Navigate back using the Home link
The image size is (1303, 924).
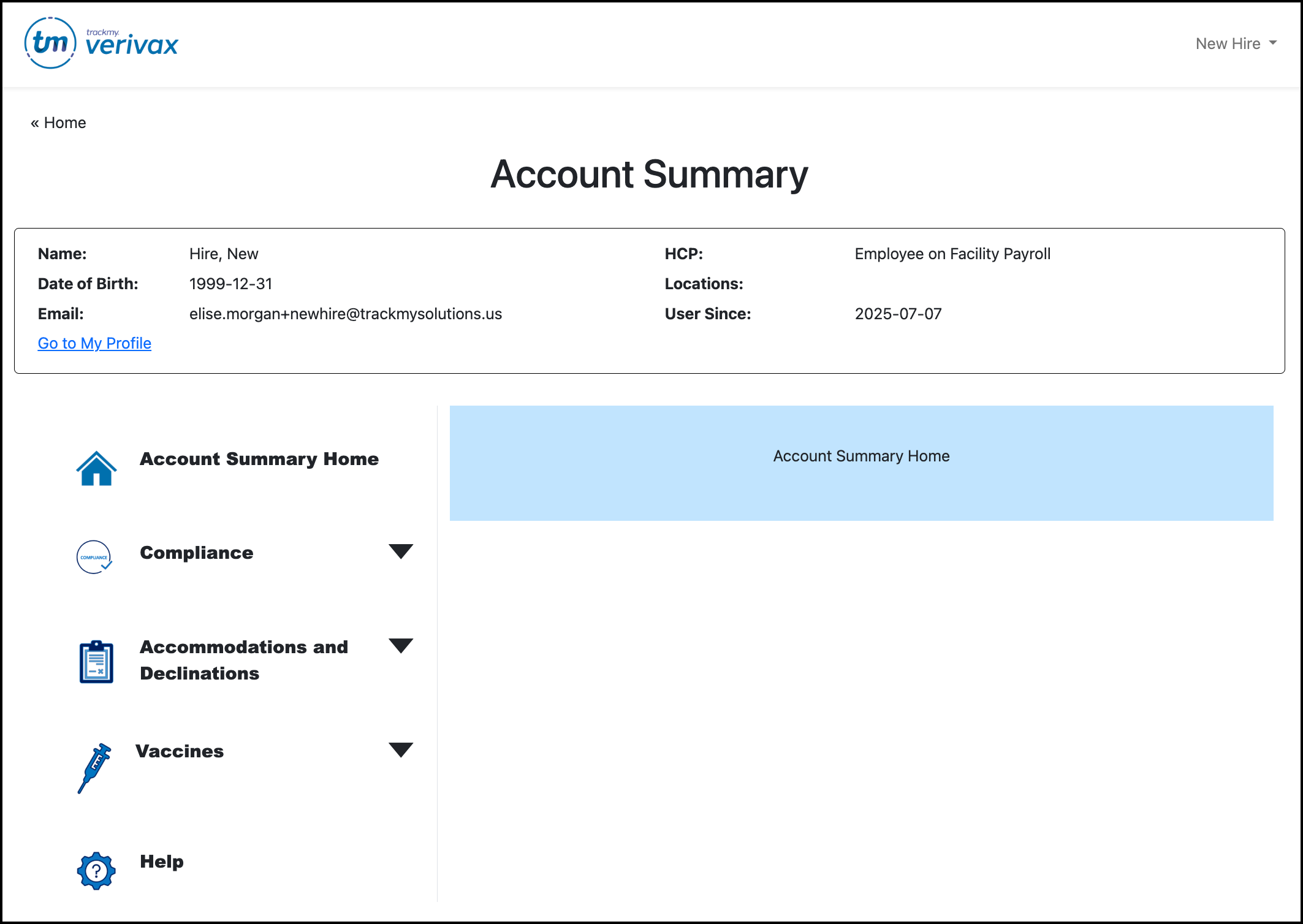pos(59,122)
